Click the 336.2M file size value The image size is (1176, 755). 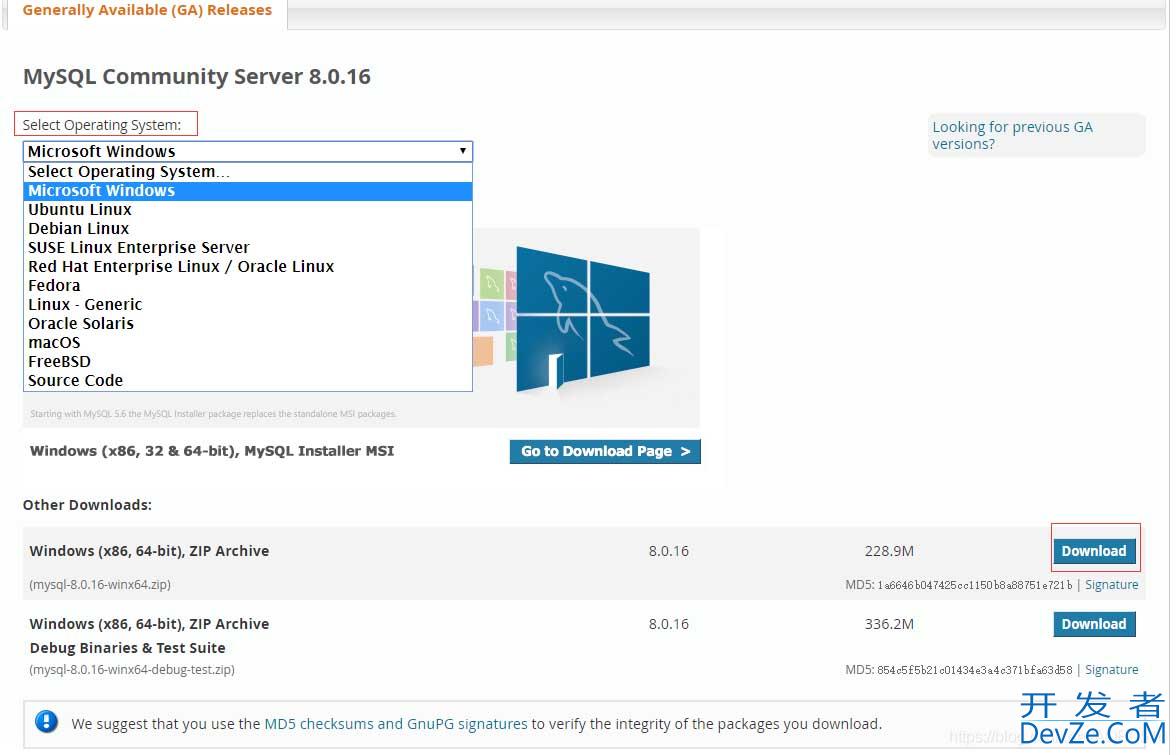889,624
